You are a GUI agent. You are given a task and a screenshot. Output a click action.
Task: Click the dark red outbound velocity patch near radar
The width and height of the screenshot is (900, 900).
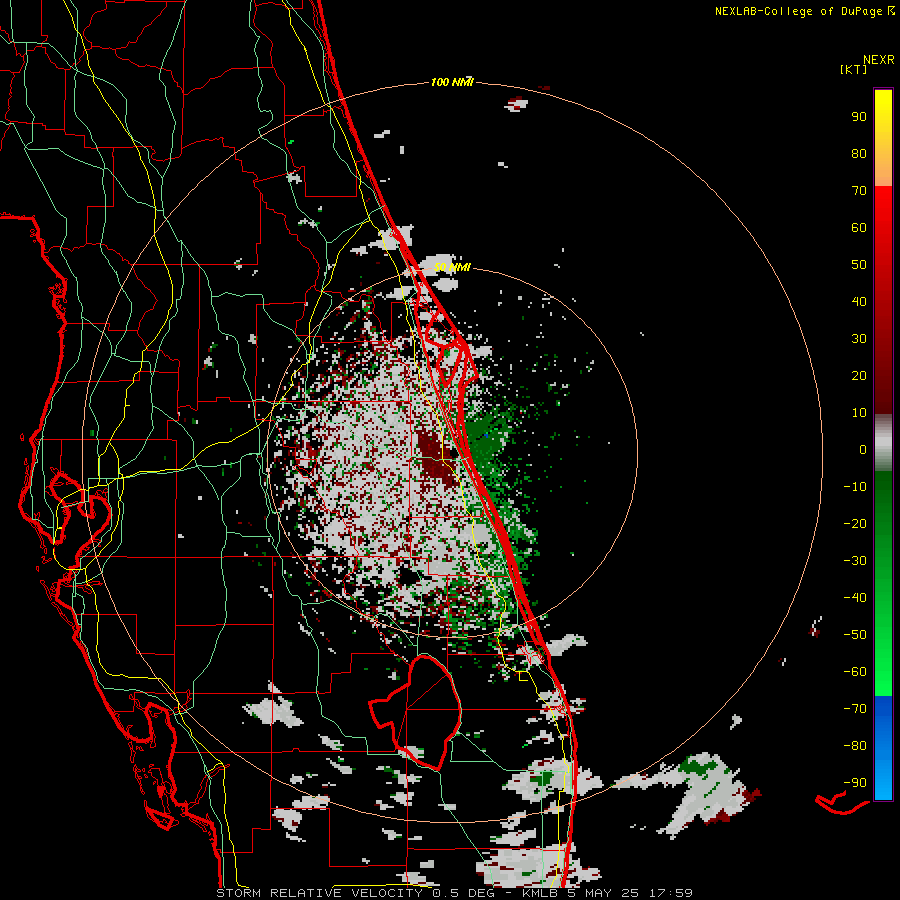(436, 457)
